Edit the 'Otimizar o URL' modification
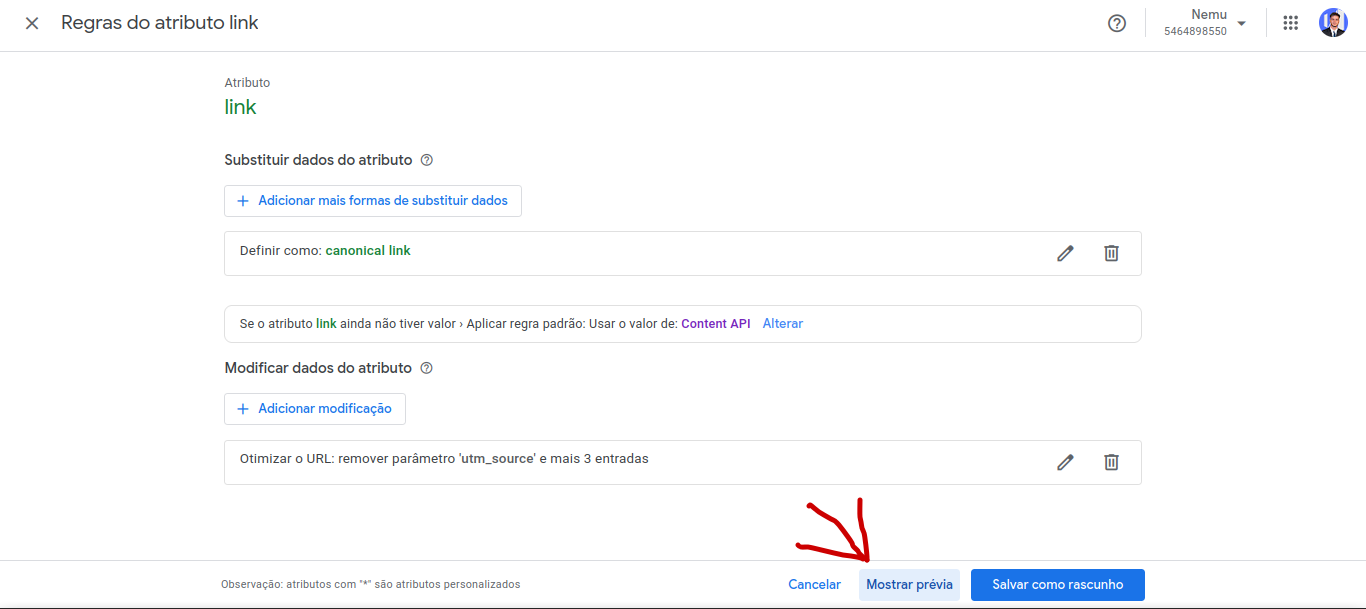The width and height of the screenshot is (1366, 609). pyautogui.click(x=1065, y=462)
